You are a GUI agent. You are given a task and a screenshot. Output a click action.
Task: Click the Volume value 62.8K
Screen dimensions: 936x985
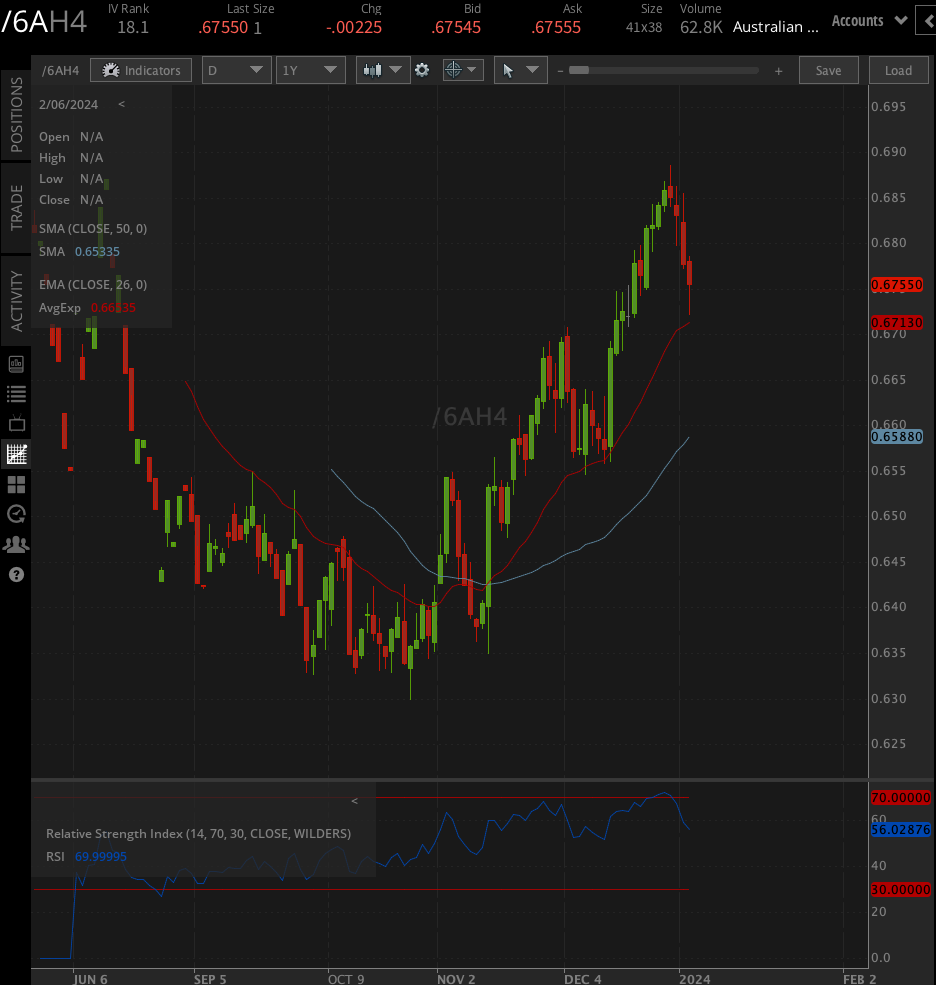pos(701,28)
